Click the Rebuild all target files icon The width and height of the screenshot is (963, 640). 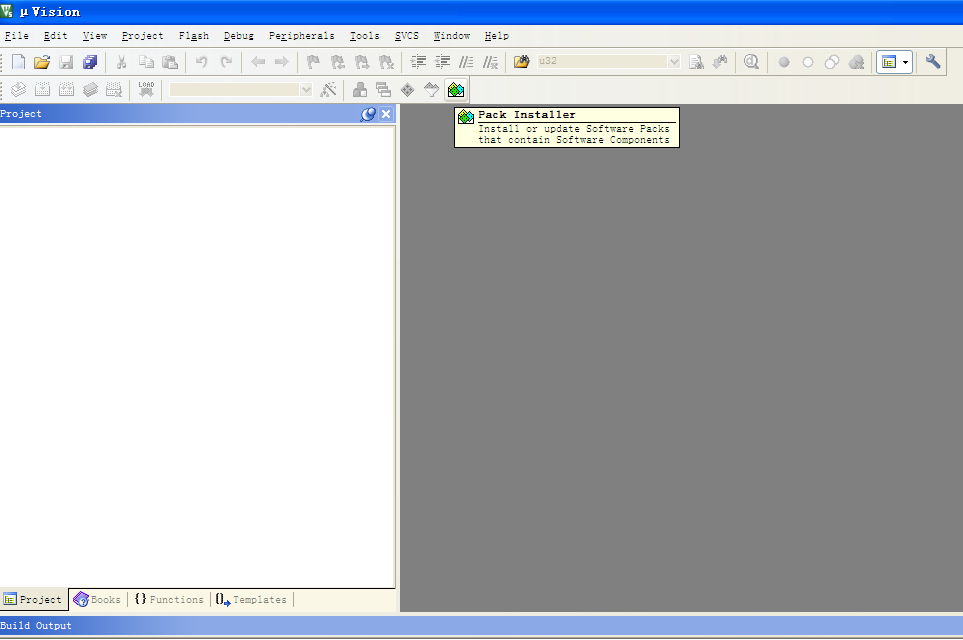pyautogui.click(x=66, y=90)
